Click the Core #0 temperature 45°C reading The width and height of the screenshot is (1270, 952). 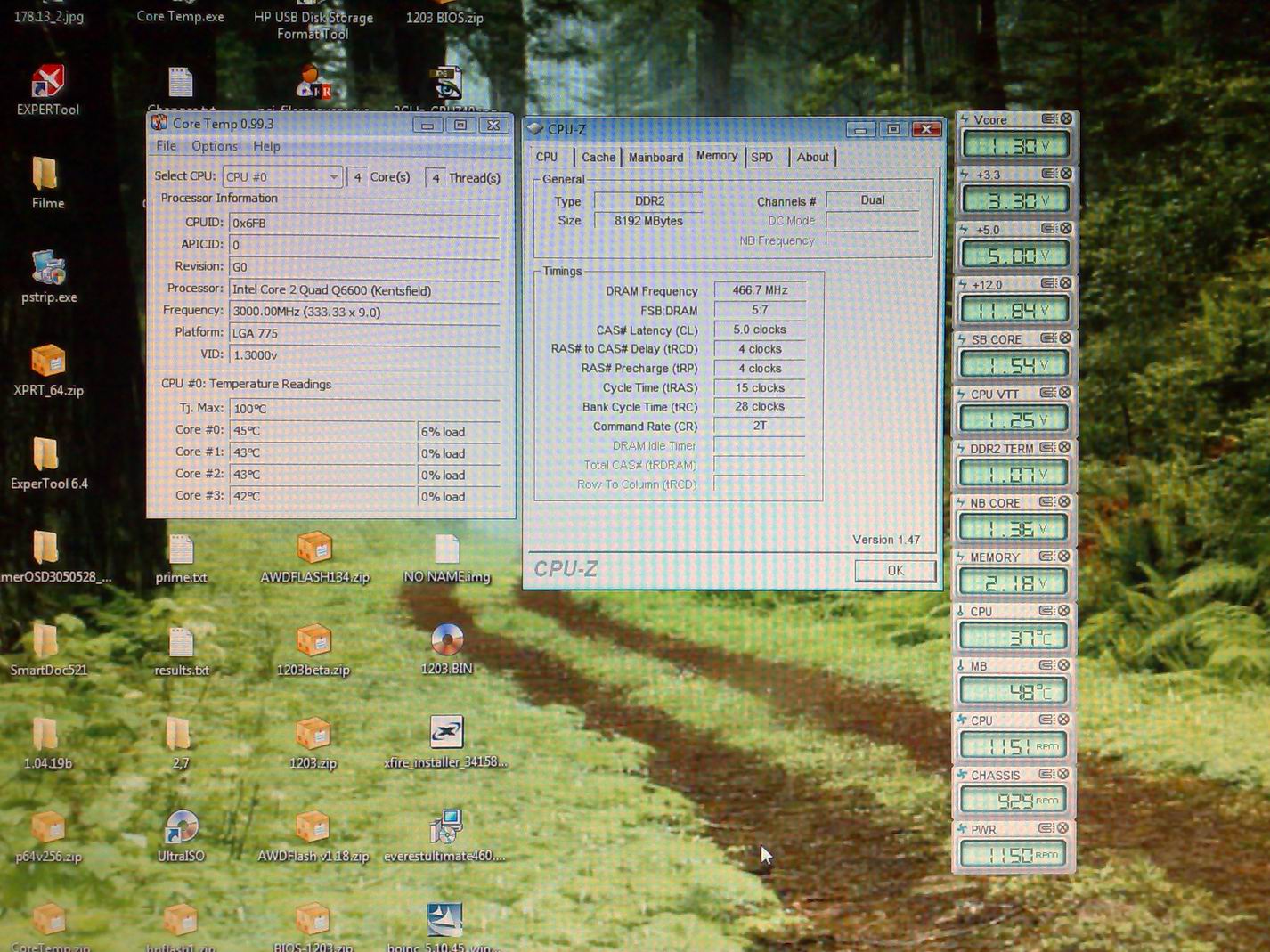(x=322, y=431)
